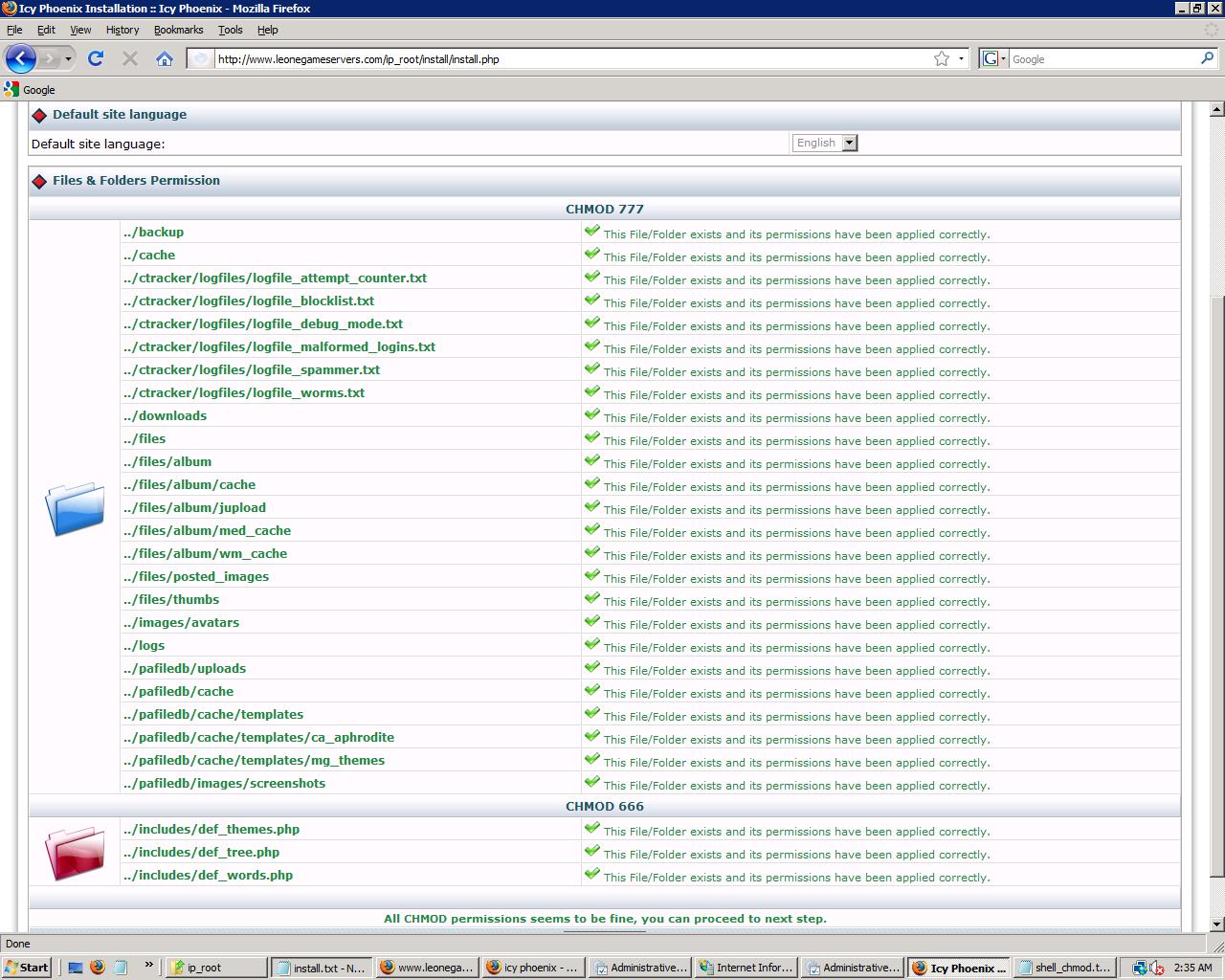Open the Bookmarks menu
The image size is (1225, 980).
(x=178, y=30)
